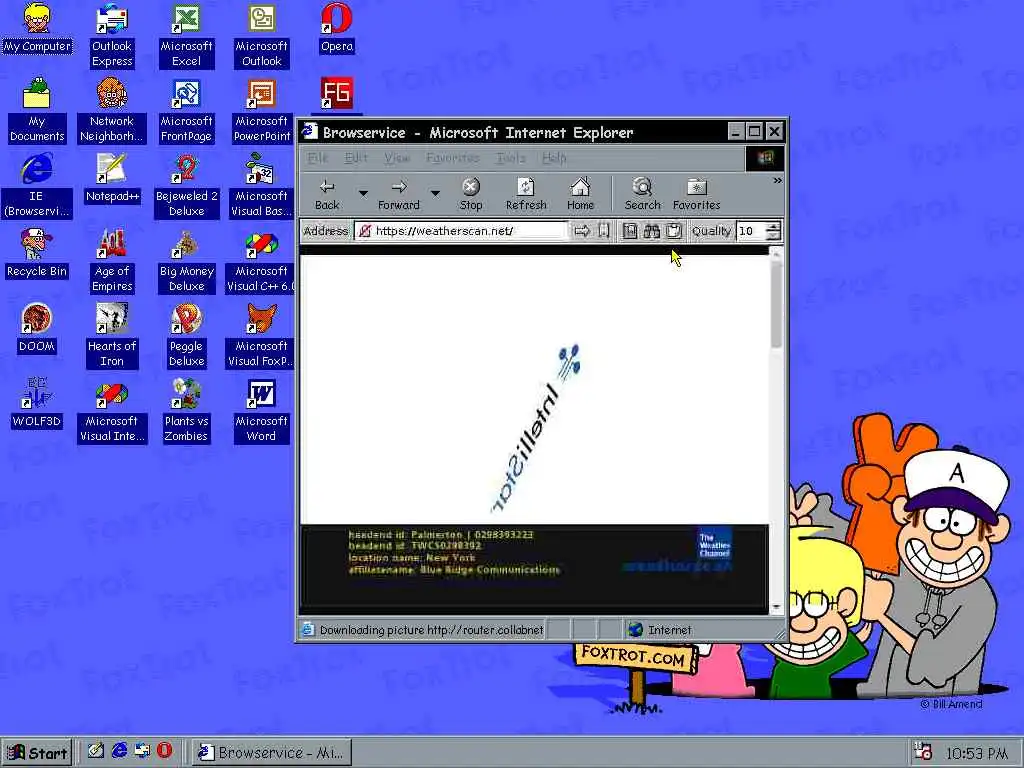This screenshot has height=768, width=1024.
Task: Select the Notepad++ desktop shortcut
Action: [x=112, y=178]
